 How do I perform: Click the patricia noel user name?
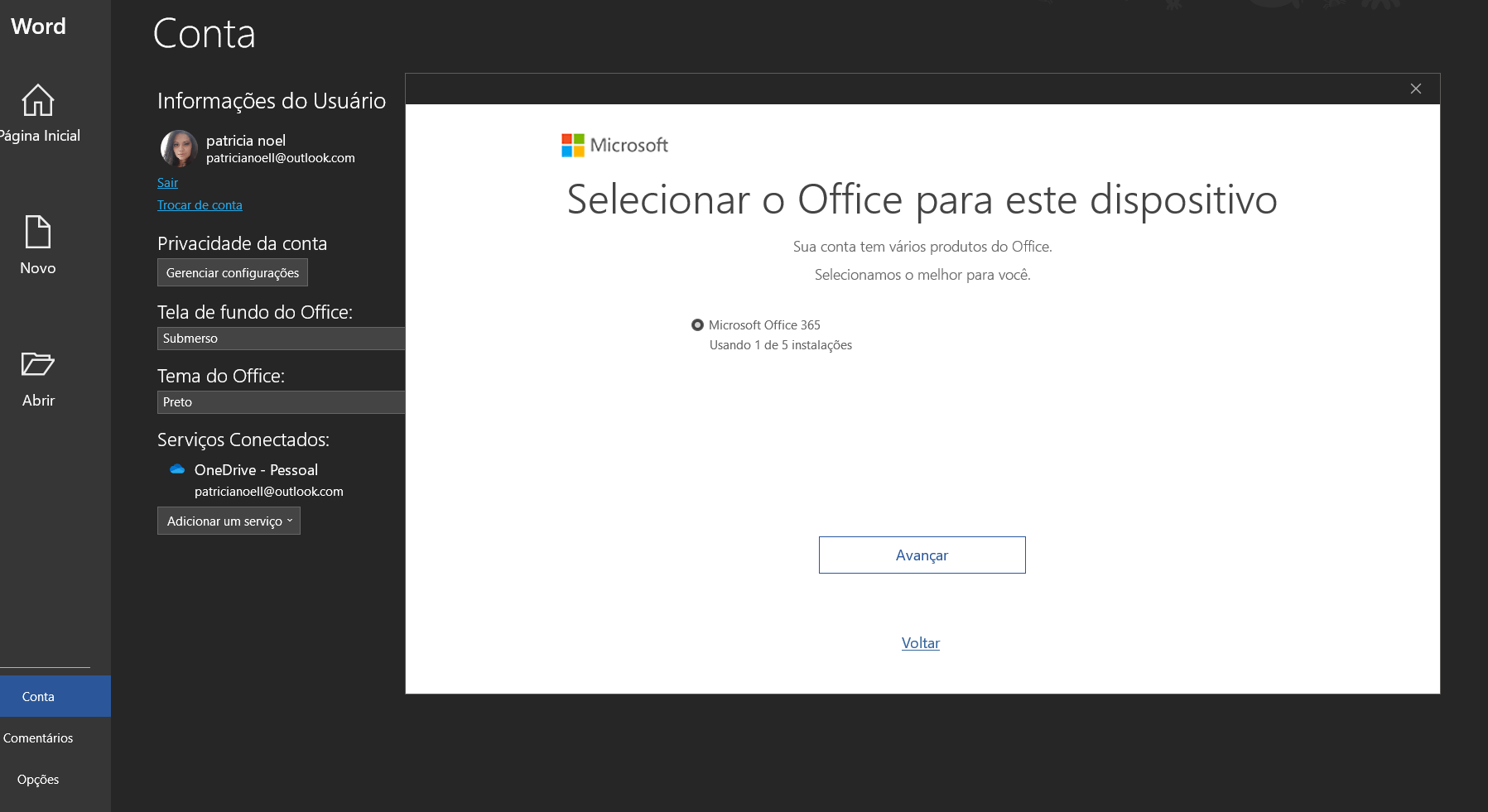coord(246,141)
